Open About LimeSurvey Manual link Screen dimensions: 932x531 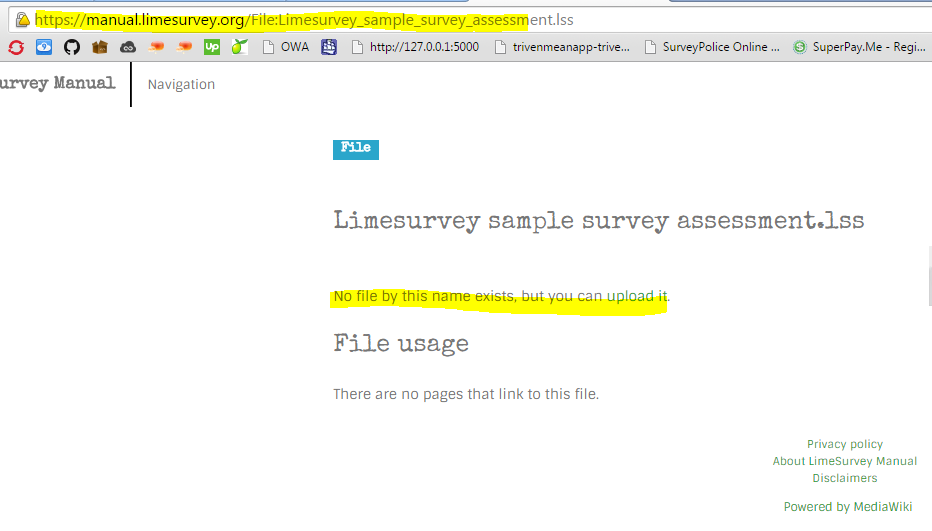point(845,461)
